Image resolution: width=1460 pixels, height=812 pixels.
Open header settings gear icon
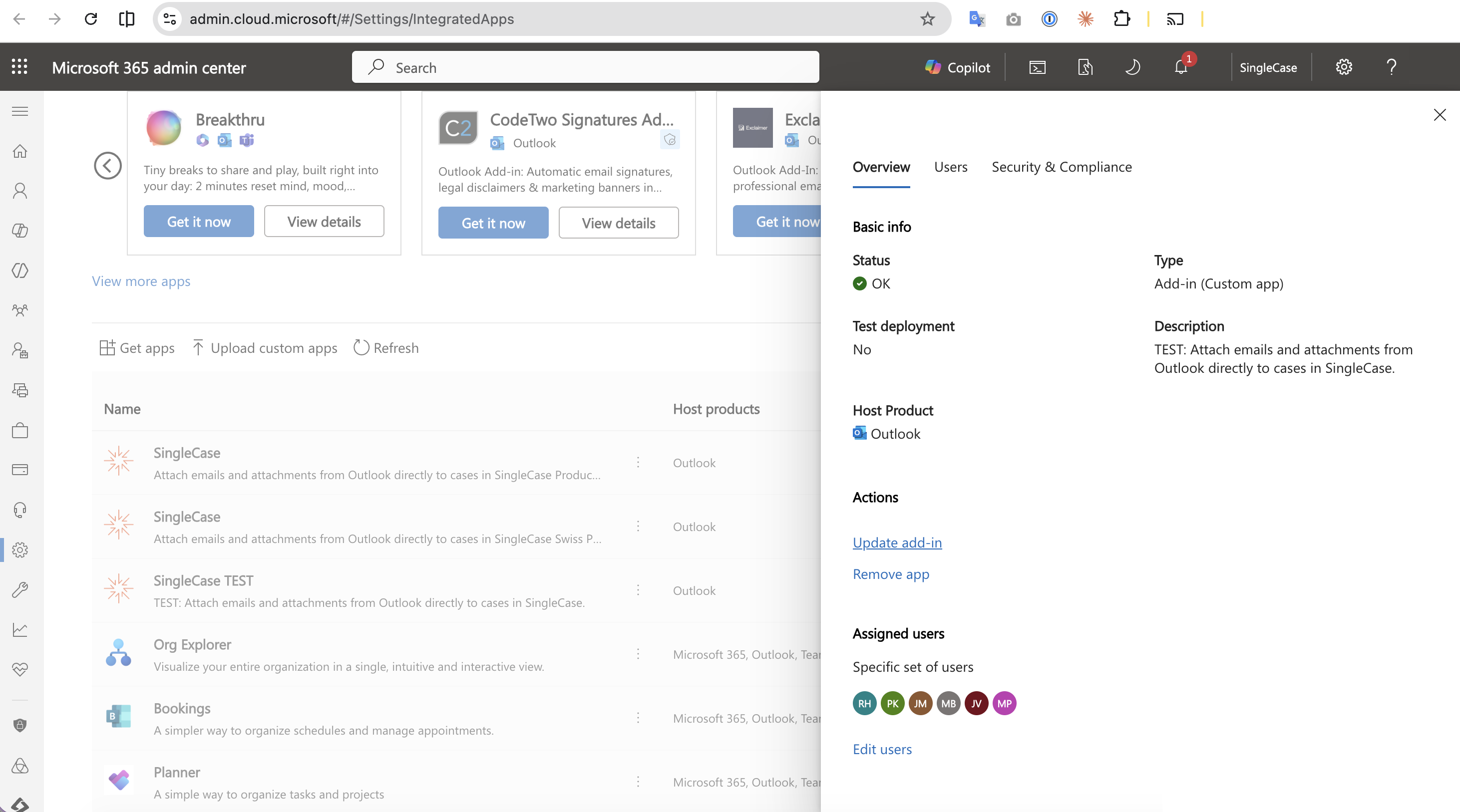click(x=1344, y=67)
